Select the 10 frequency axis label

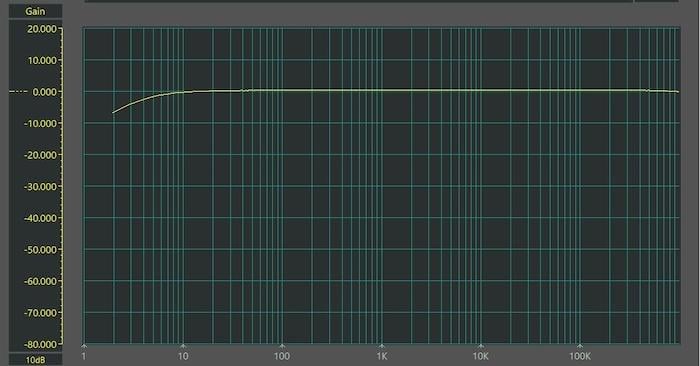(x=183, y=356)
